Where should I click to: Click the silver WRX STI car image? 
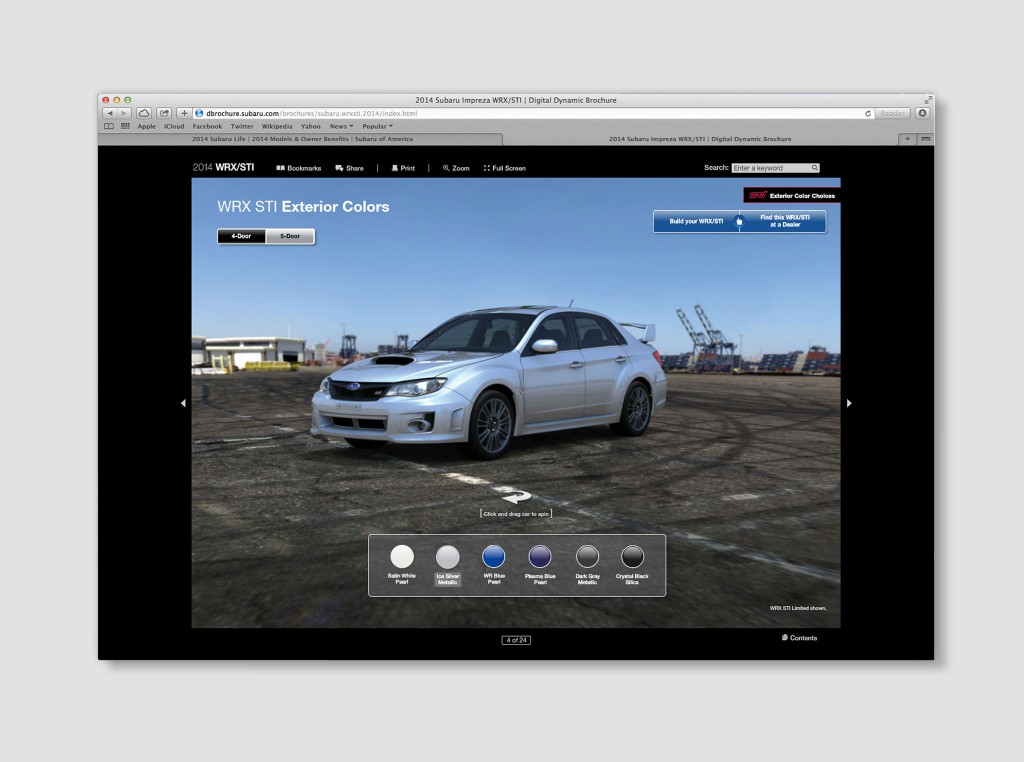click(x=488, y=381)
